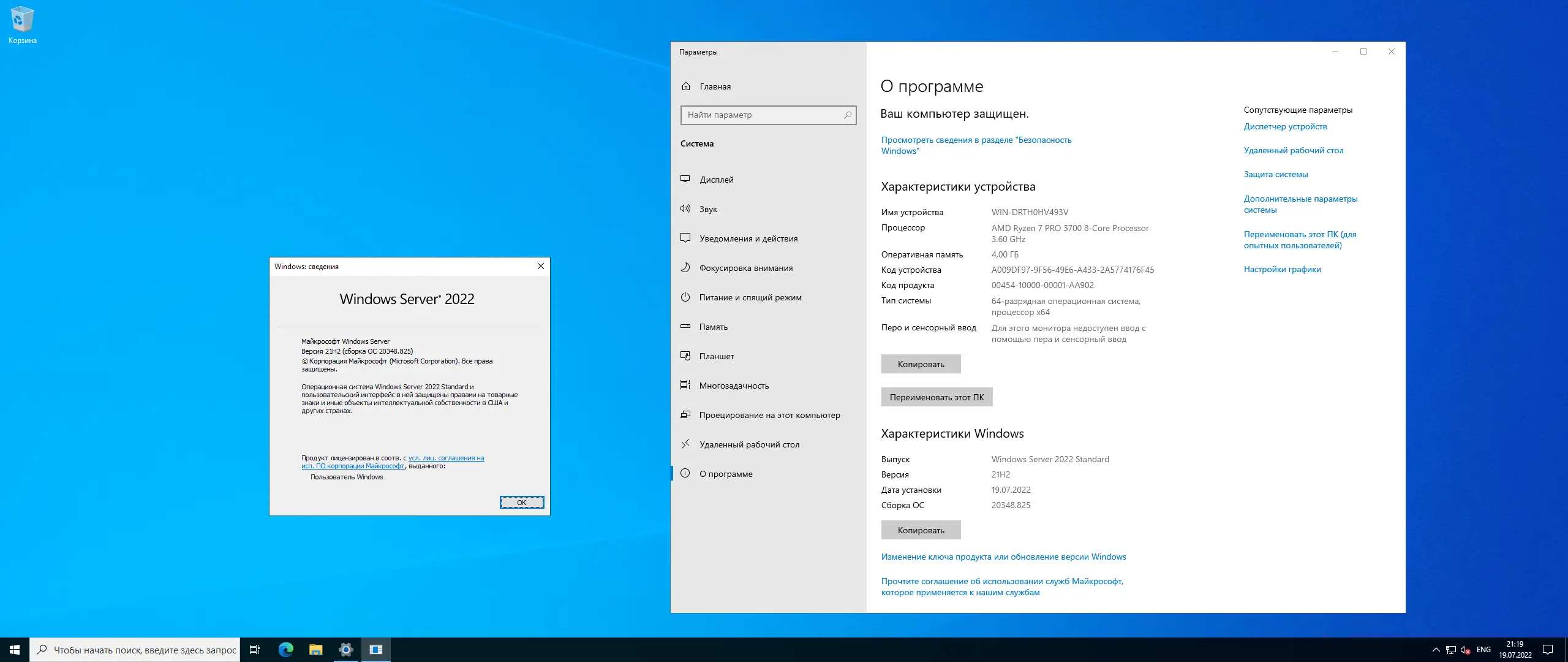Screen dimensions: 1568x662
Task: Click Rename this PC button
Action: [936, 397]
